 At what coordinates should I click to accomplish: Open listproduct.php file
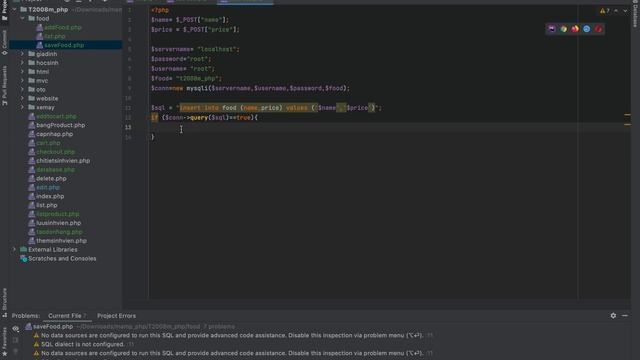click(x=58, y=214)
